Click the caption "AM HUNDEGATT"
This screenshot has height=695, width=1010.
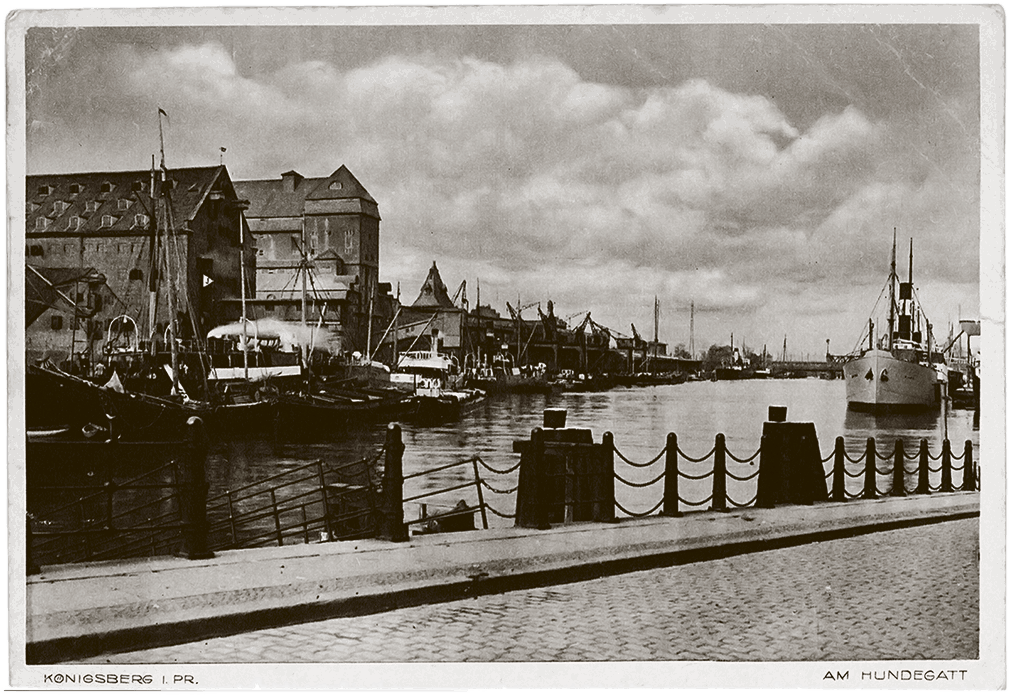pos(895,675)
